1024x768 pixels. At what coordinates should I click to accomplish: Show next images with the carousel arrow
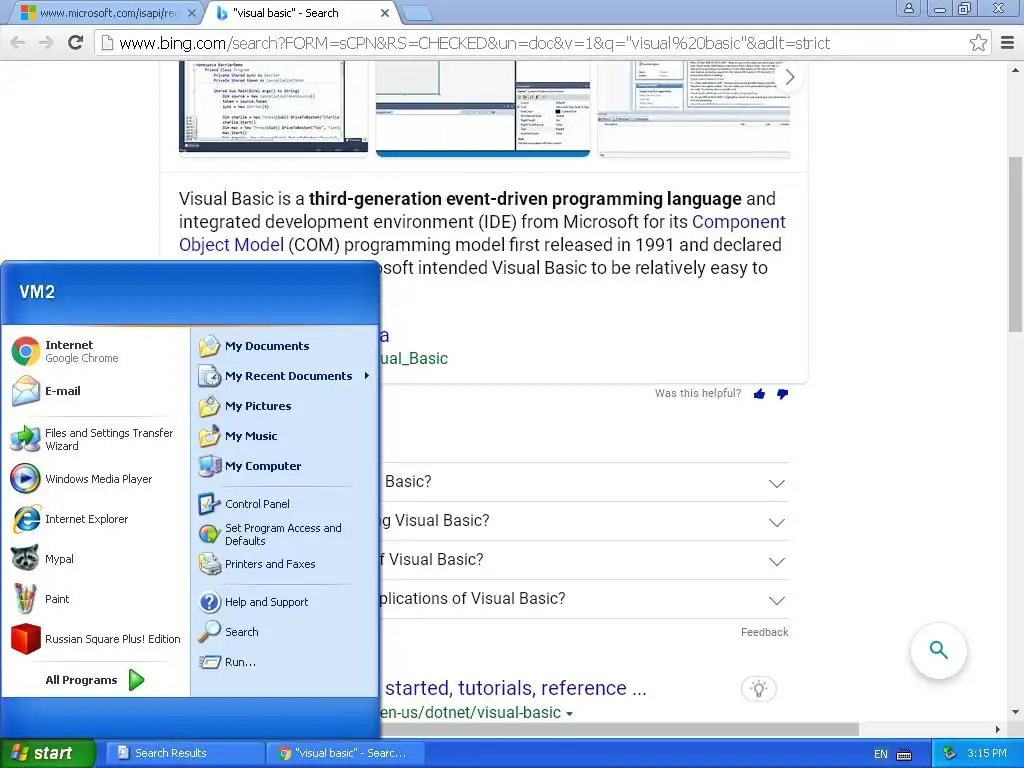(790, 77)
